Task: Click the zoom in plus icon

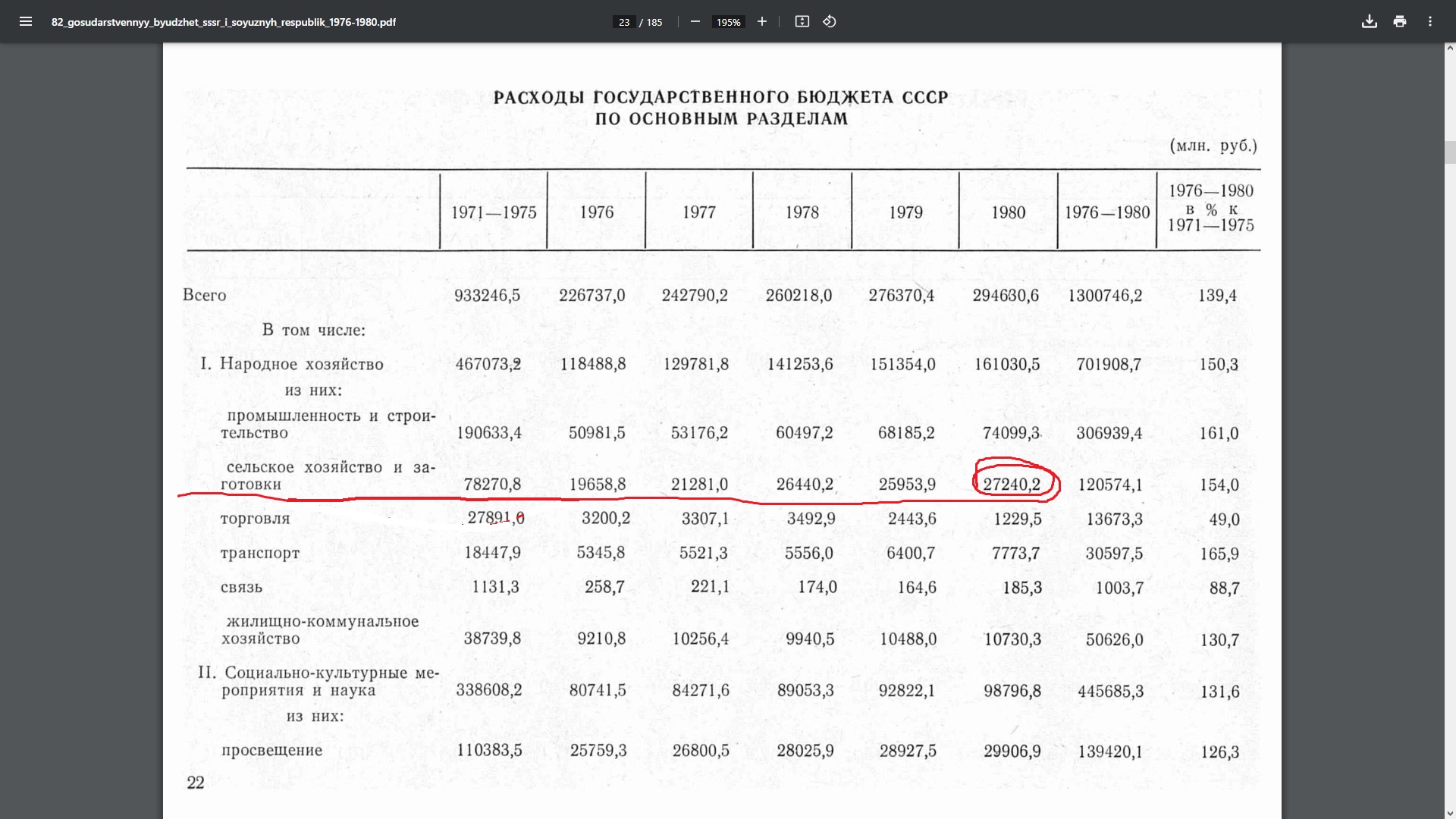Action: 762,21
